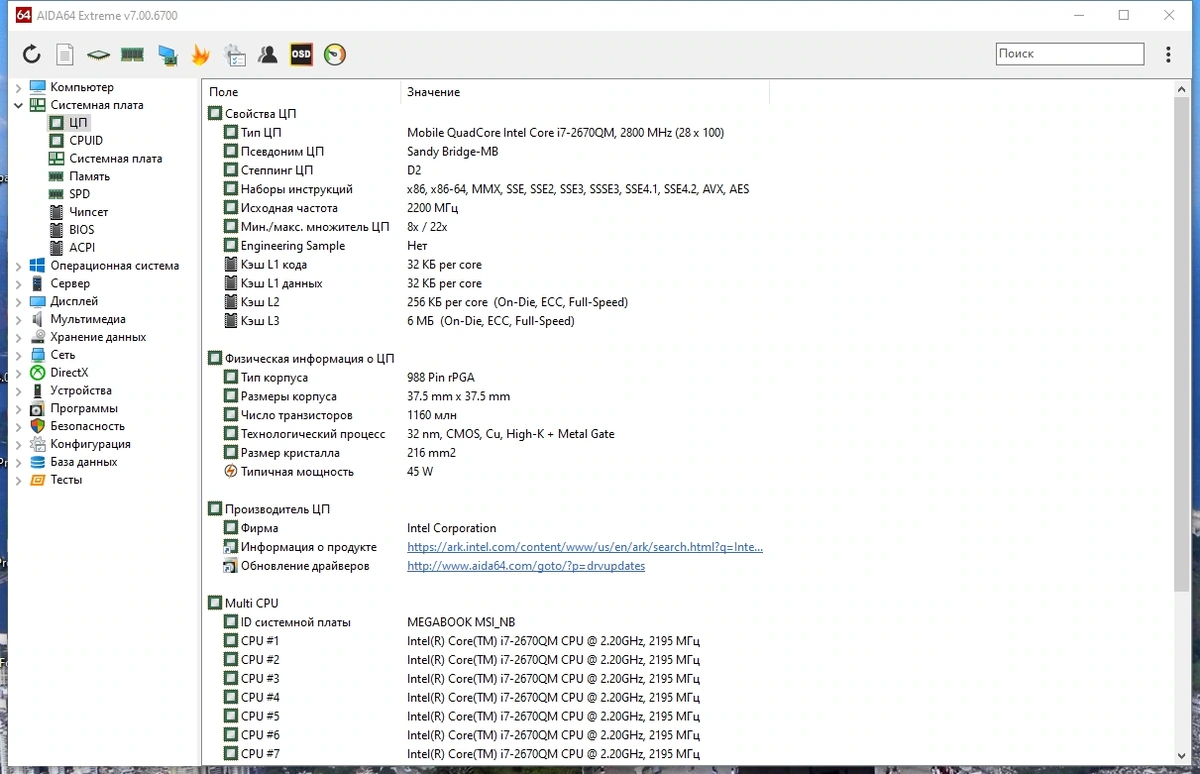The width and height of the screenshot is (1200, 774).
Task: Select База данных in the tree
Action: [x=84, y=462]
